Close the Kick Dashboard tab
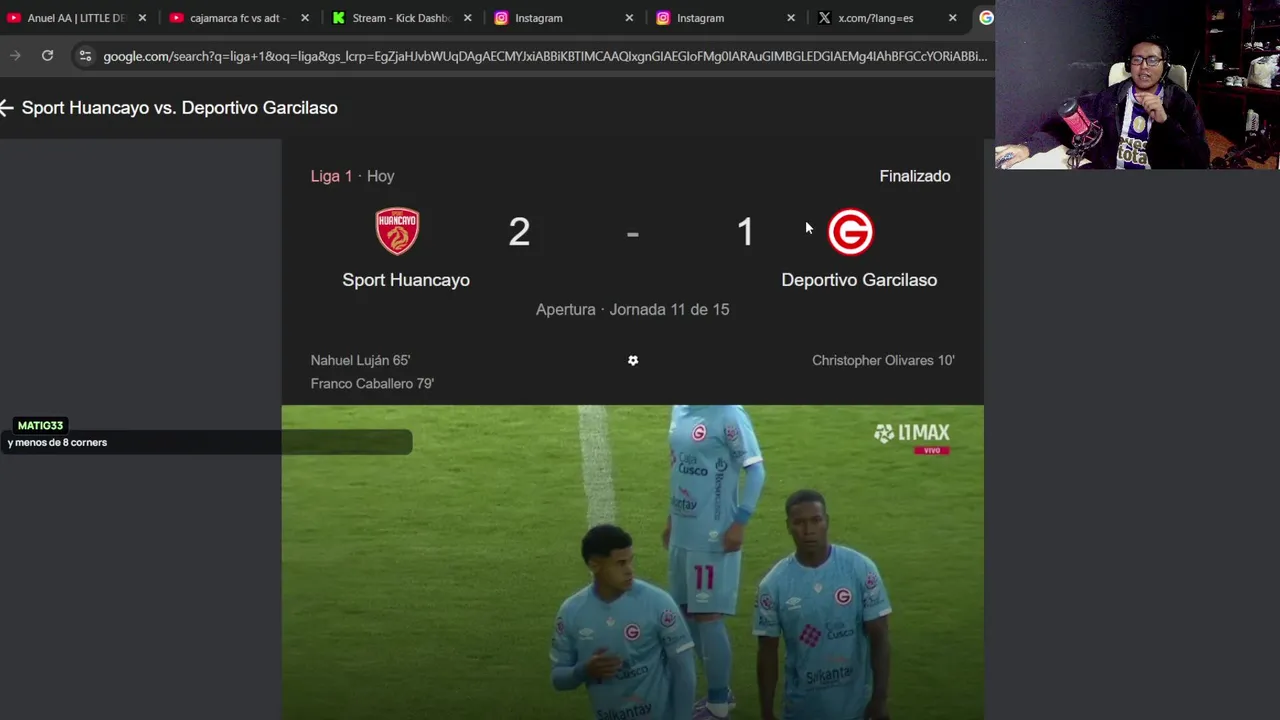This screenshot has width=1280, height=720. 467,18
